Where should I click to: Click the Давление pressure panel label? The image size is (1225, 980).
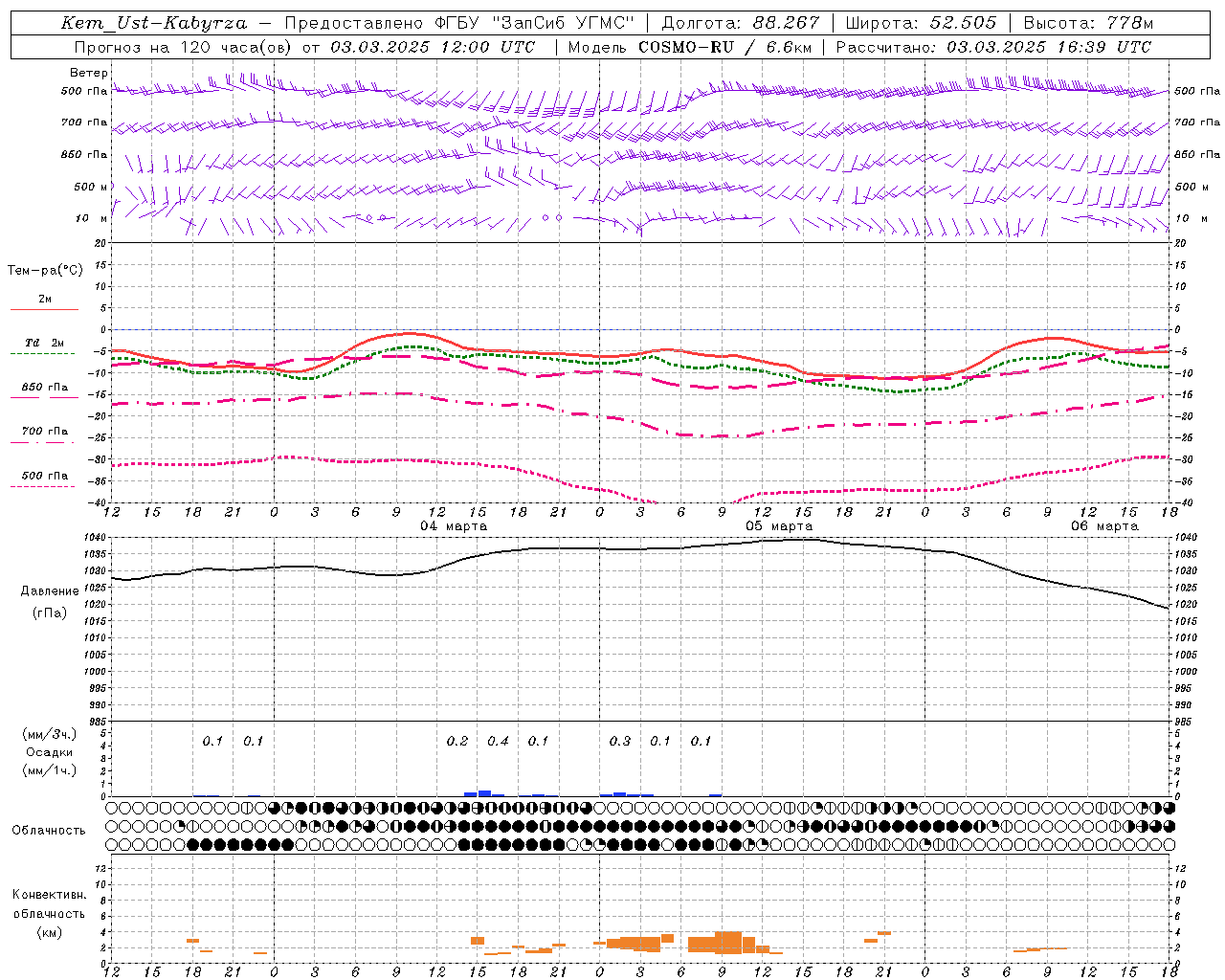point(50,591)
